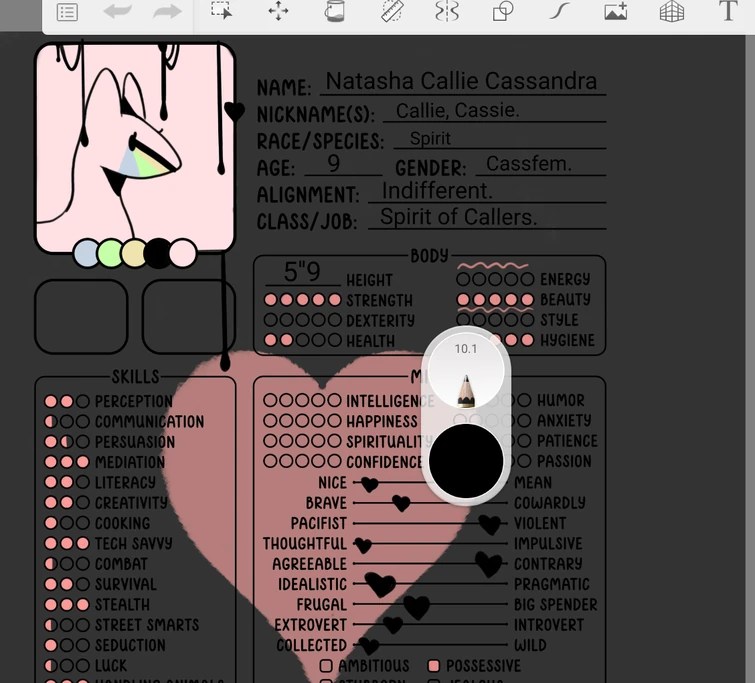Click the Idealistic–Pragmatic heart marker
Image resolution: width=755 pixels, height=683 pixels.
380,584
